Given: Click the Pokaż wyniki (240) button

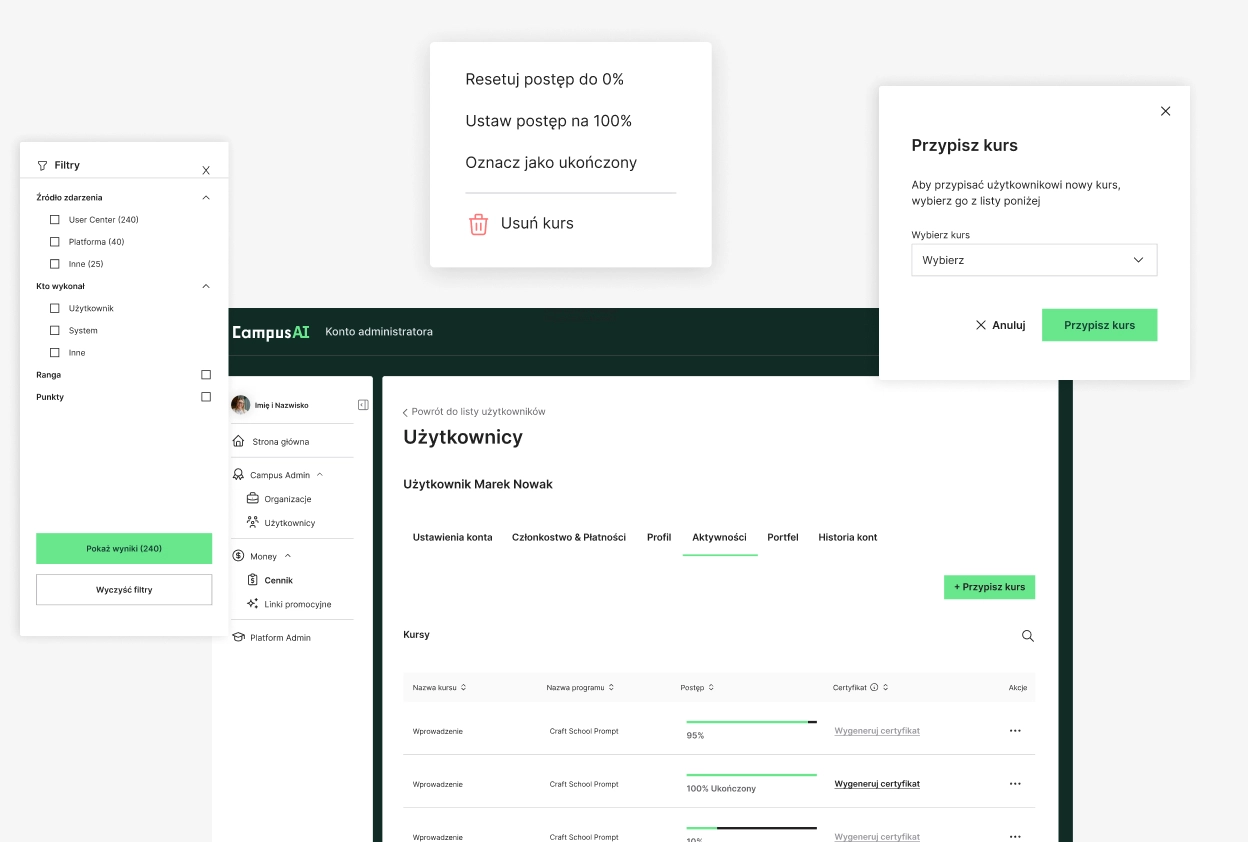Looking at the screenshot, I should (124, 549).
